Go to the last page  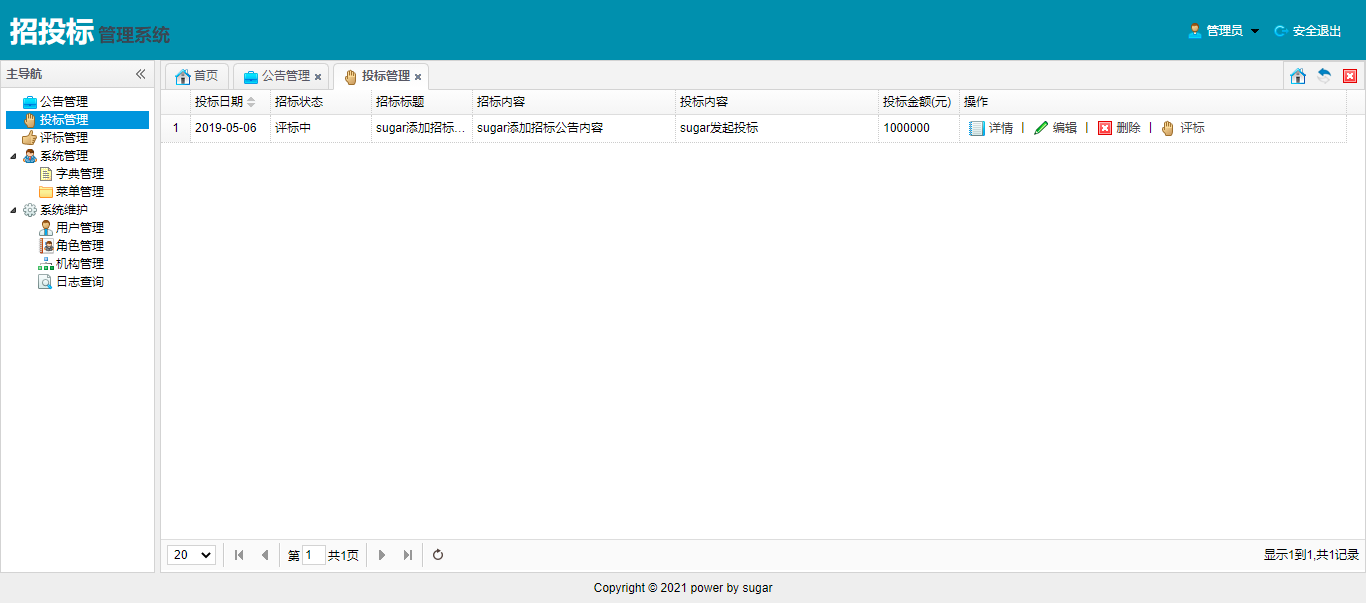(407, 555)
